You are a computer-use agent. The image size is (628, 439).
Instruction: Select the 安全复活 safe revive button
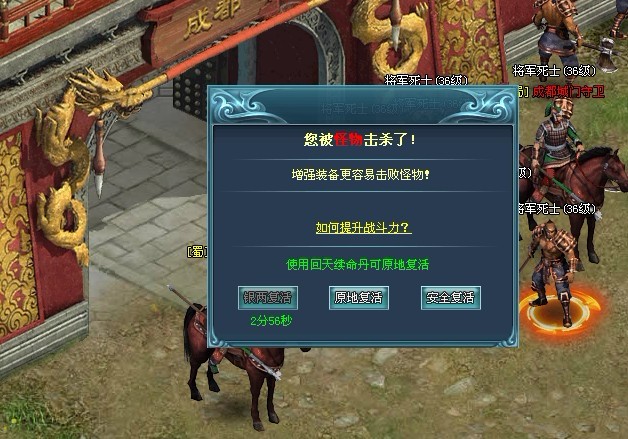click(451, 298)
